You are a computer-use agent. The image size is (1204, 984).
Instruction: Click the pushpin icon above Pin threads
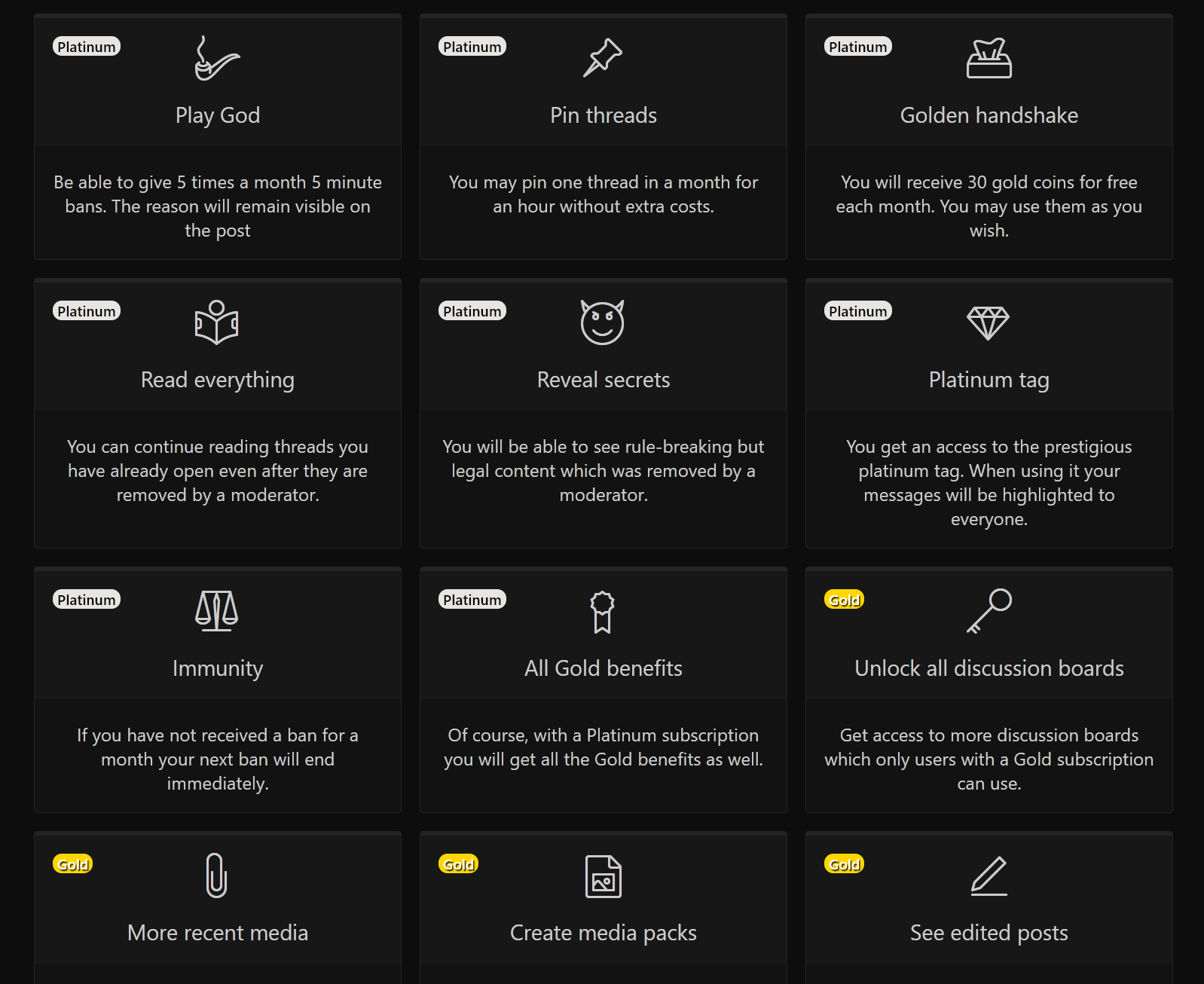[603, 58]
